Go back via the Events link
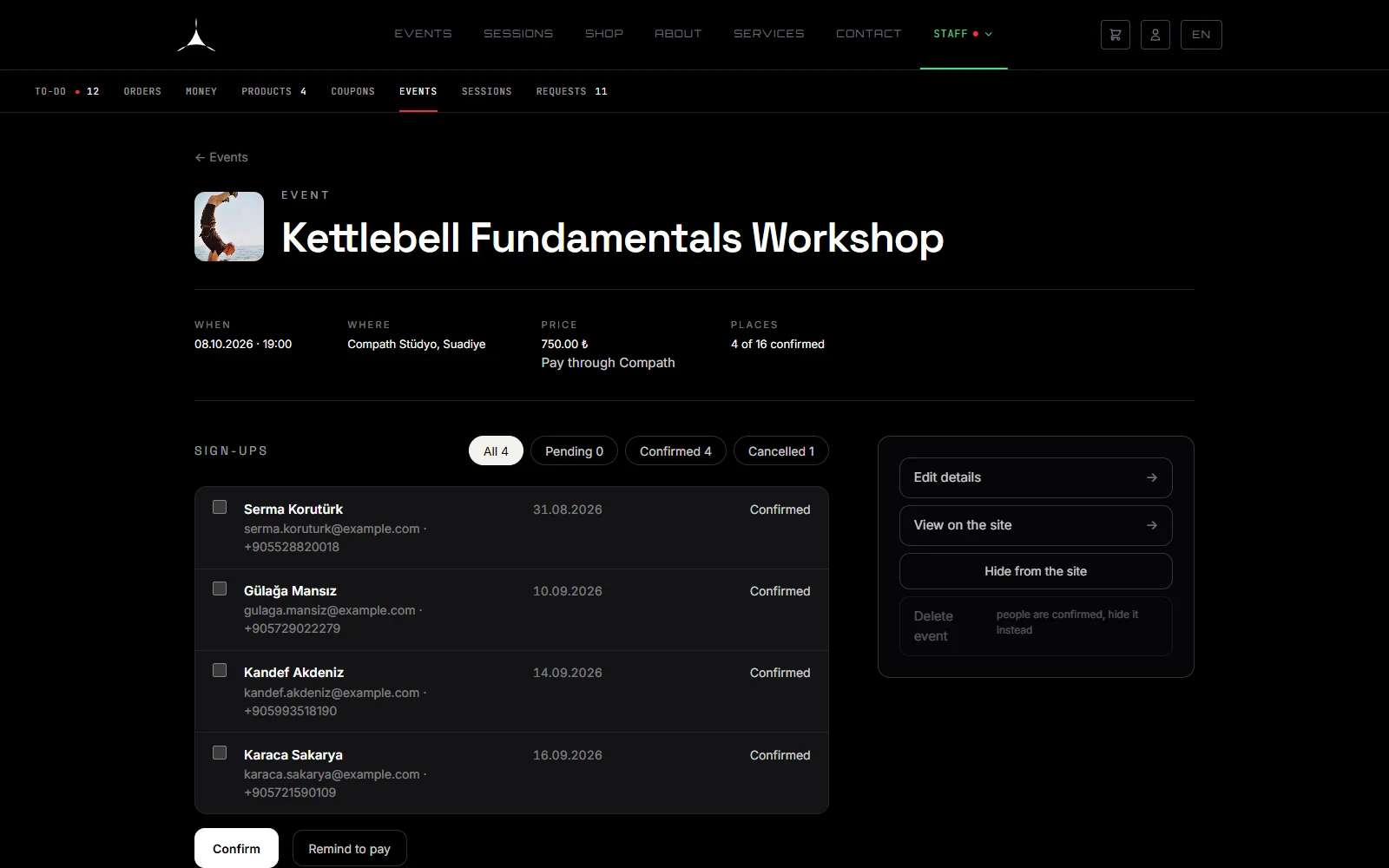Viewport: 1389px width, 868px height. [x=221, y=157]
